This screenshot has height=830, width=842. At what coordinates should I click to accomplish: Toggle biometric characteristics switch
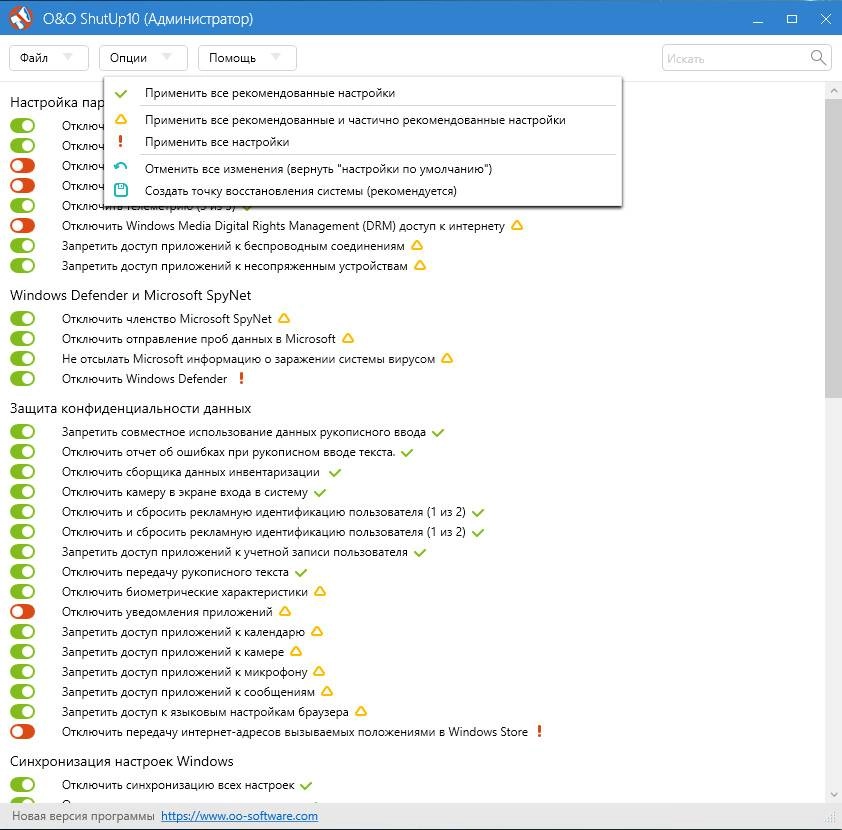(x=23, y=592)
